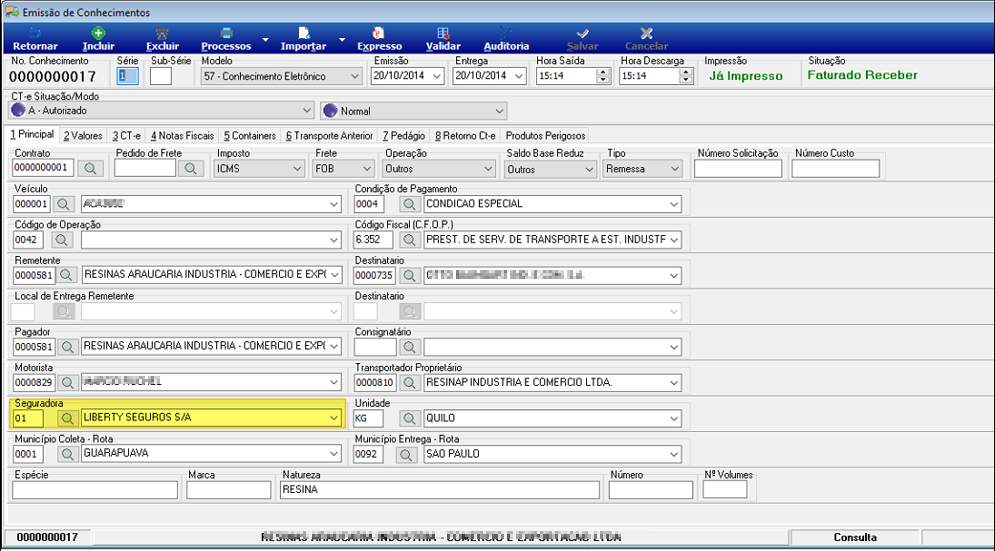The height and width of the screenshot is (551, 995).
Task: Click the magnifier beside Destinatario code 0000735
Action: coord(410,276)
